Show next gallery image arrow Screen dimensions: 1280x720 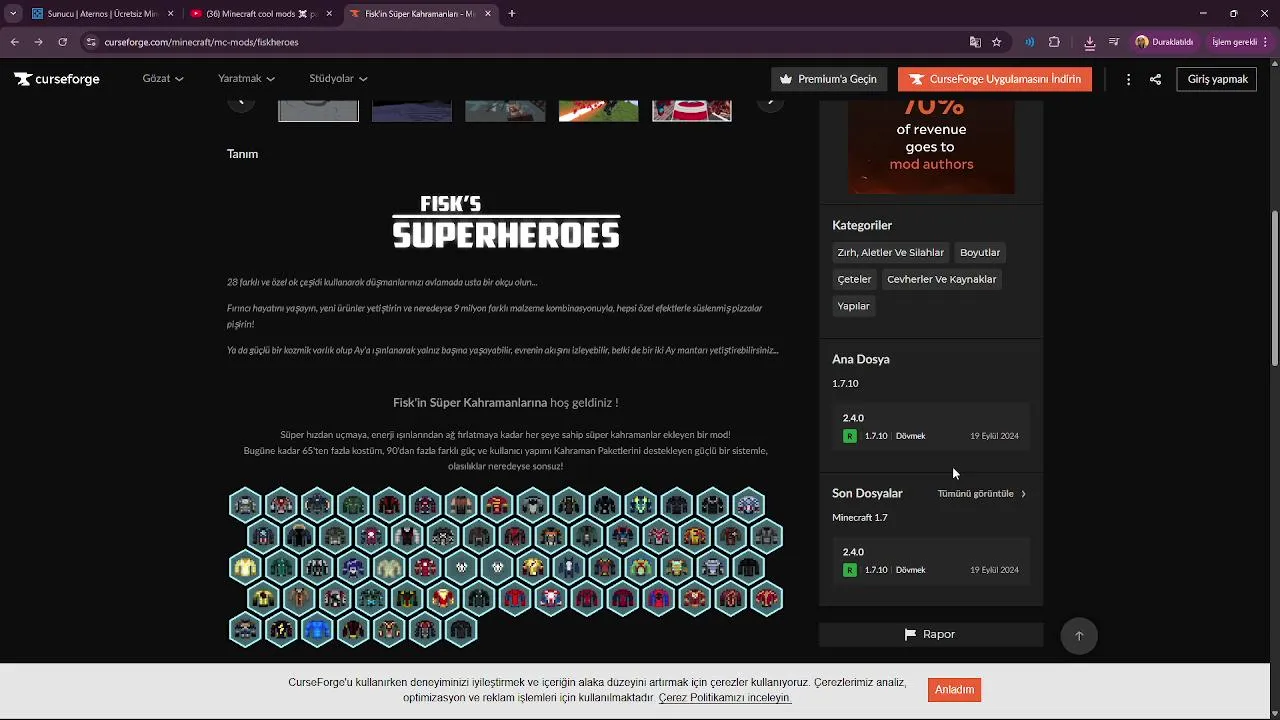770,101
